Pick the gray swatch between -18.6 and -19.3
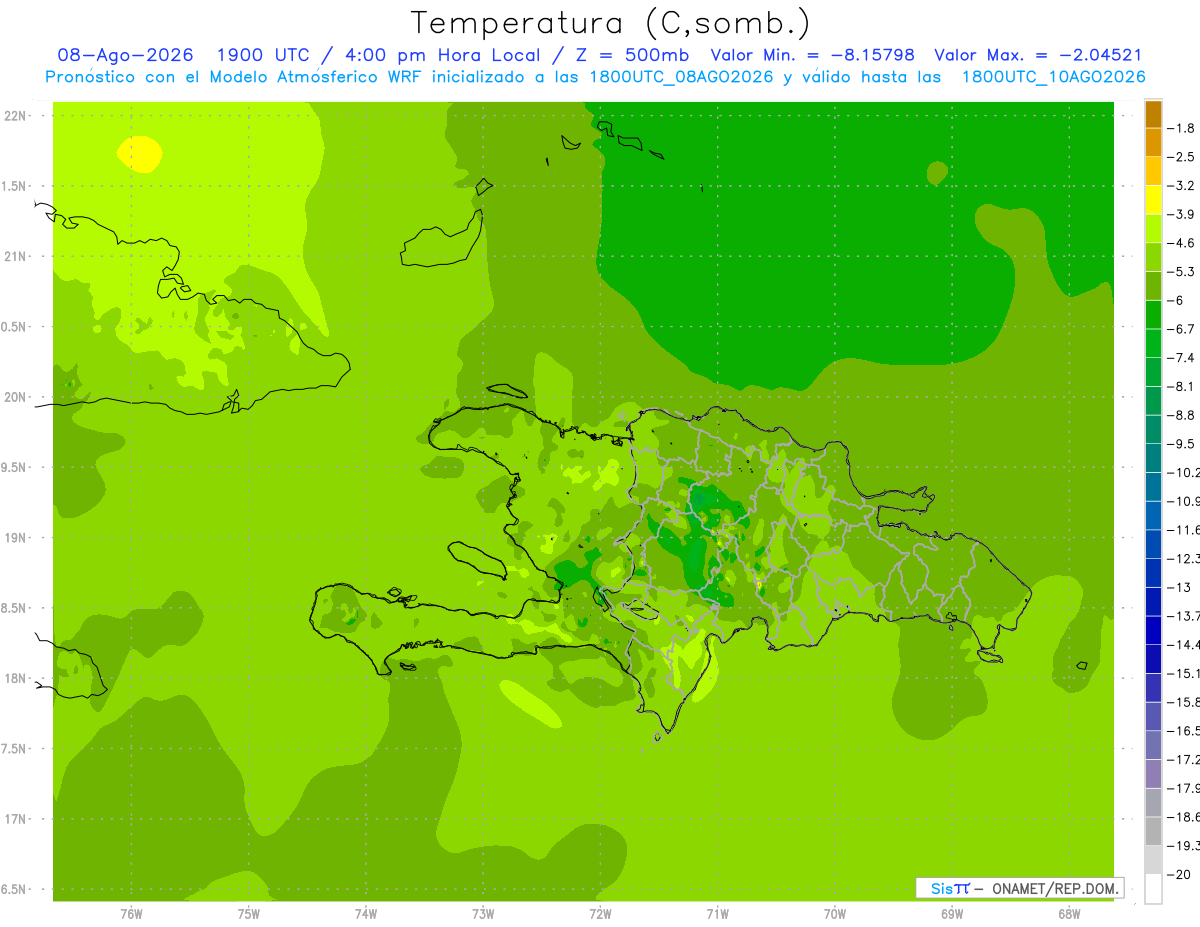This screenshot has width=1200, height=927. [1154, 831]
